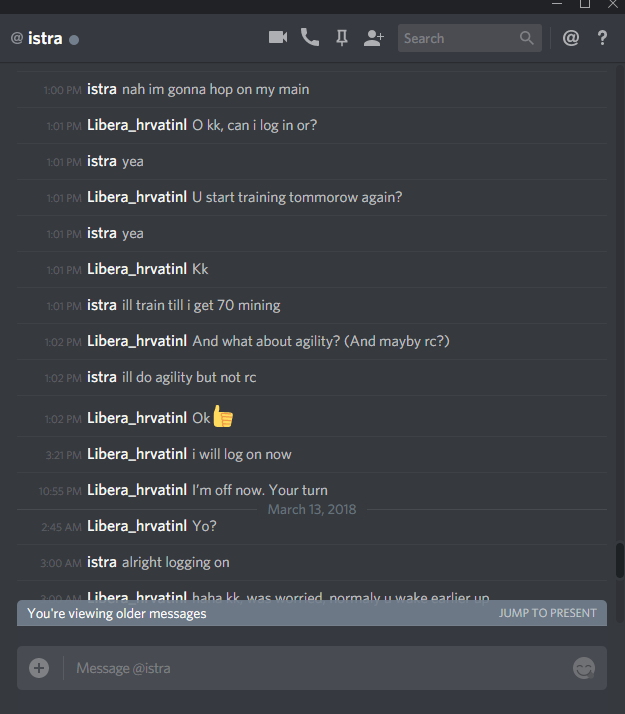This screenshot has width=625, height=714.
Task: Start a voice call with istra
Action: tap(310, 37)
